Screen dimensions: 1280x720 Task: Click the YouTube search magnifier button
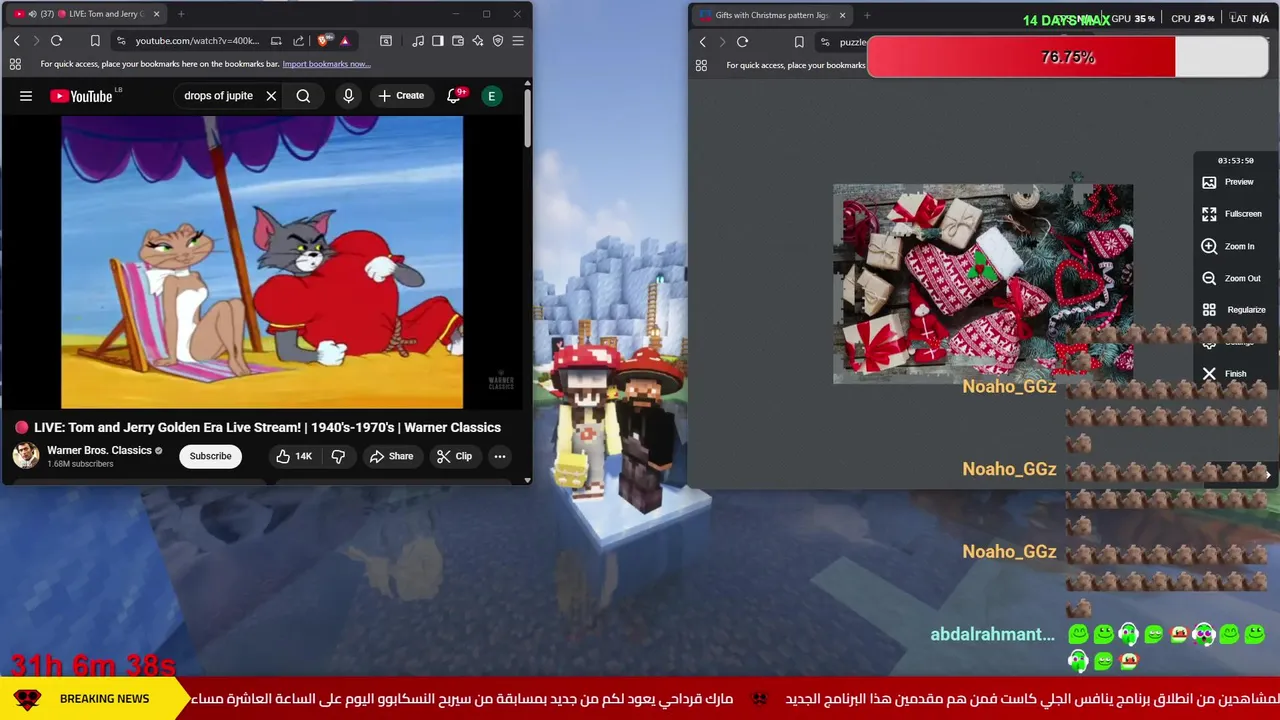tap(303, 96)
